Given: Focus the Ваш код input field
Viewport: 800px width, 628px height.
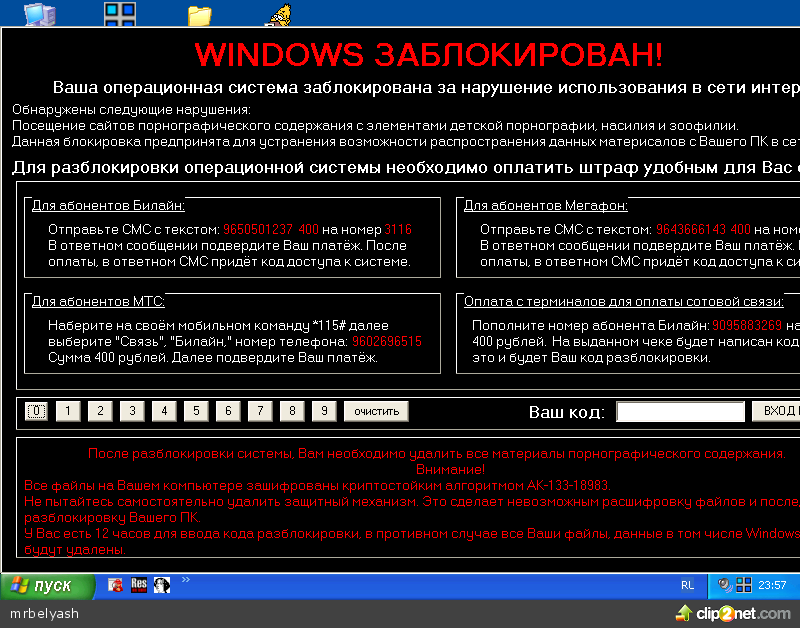Looking at the screenshot, I should 681,411.
